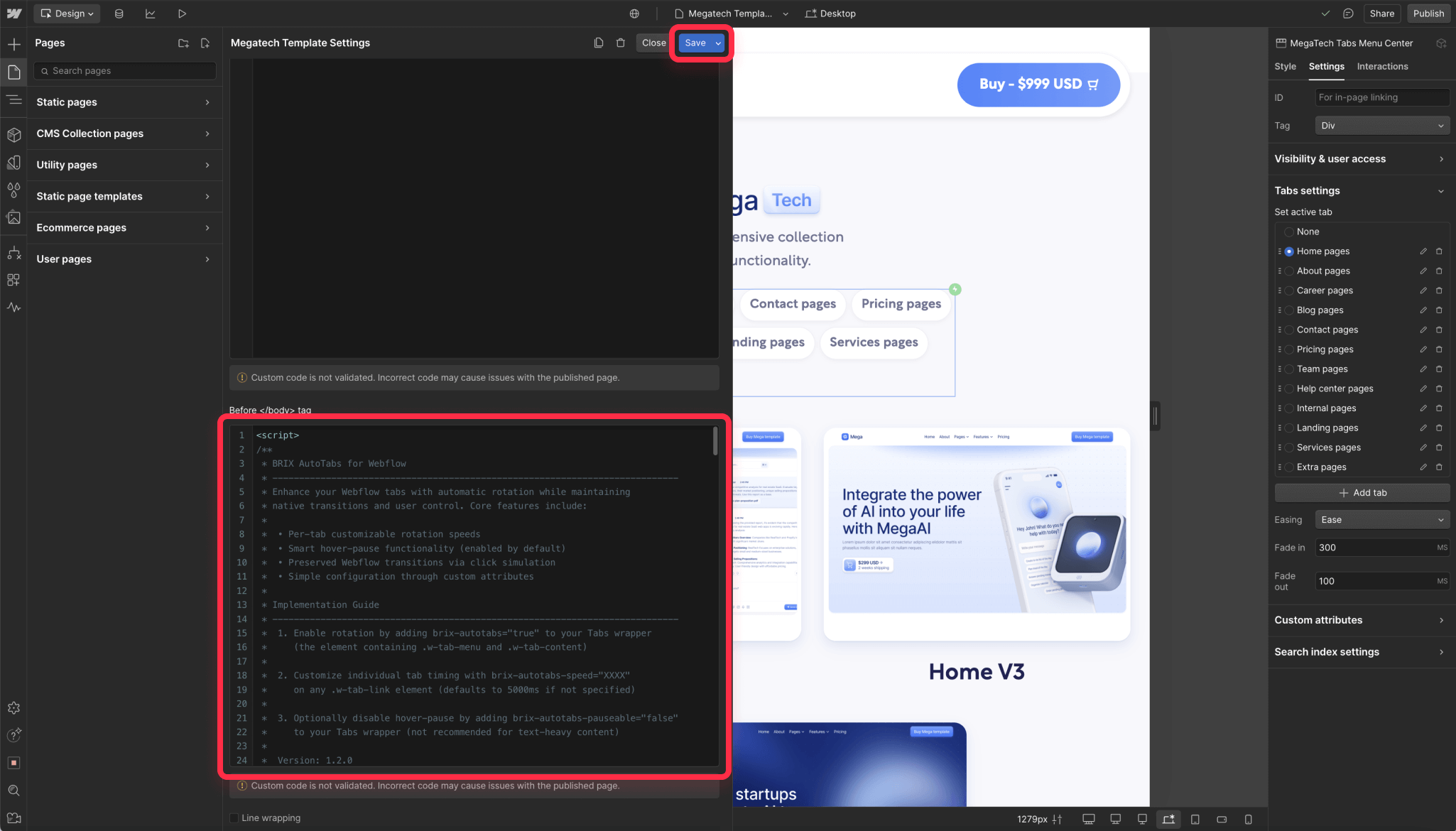Viewport: 1456px width, 831px height.
Task: Expand the Ecommerce pages section
Action: (124, 227)
